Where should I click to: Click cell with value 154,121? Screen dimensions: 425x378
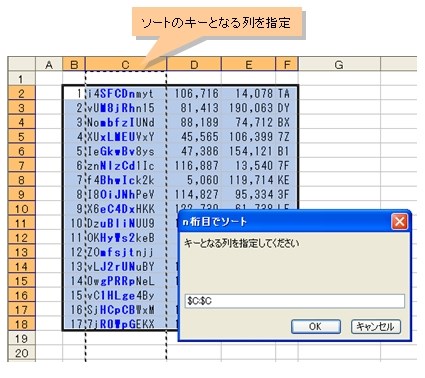click(248, 151)
